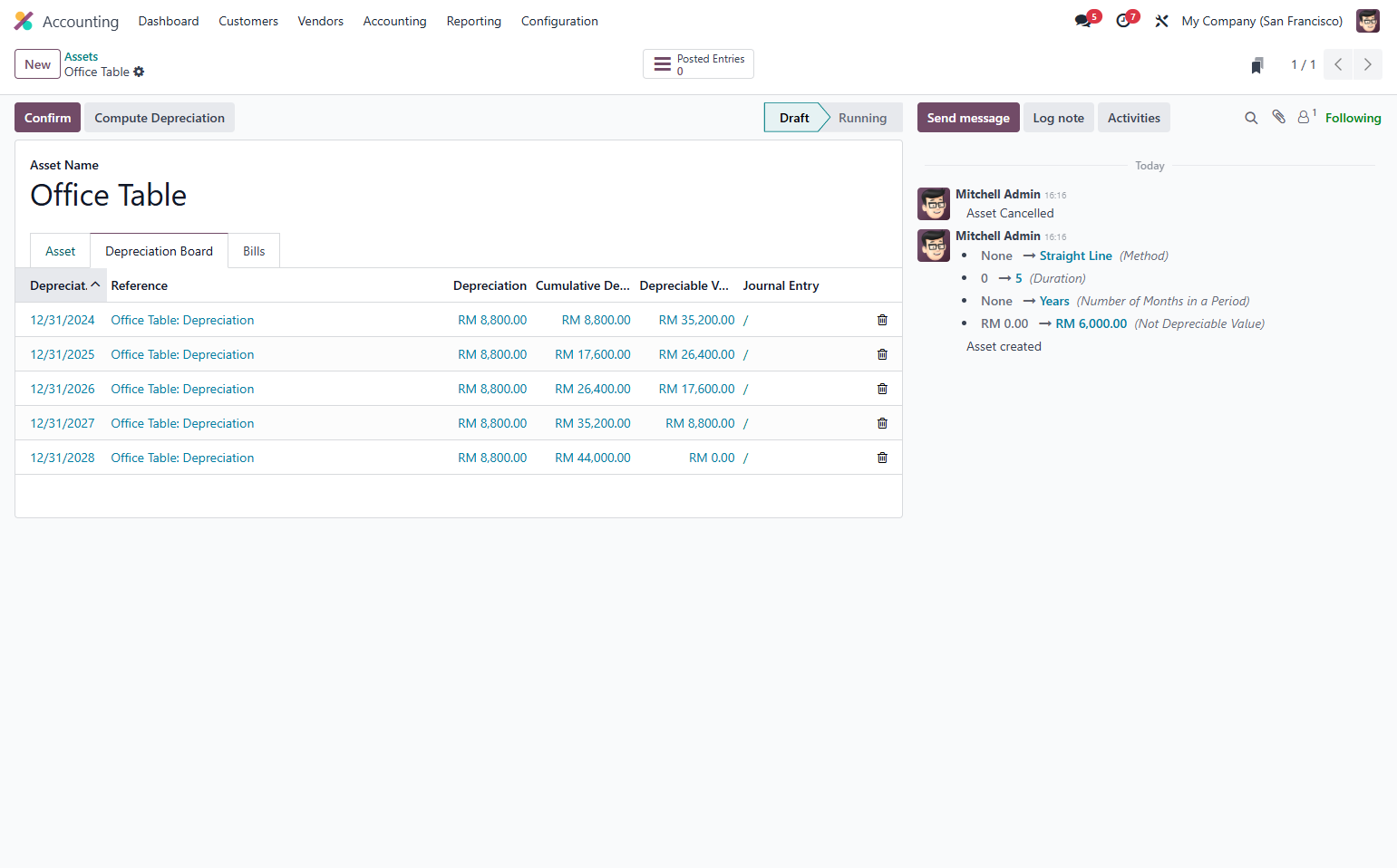Delete the 12/31/2024 depreciation line
This screenshot has height=868, width=1397.
point(882,320)
